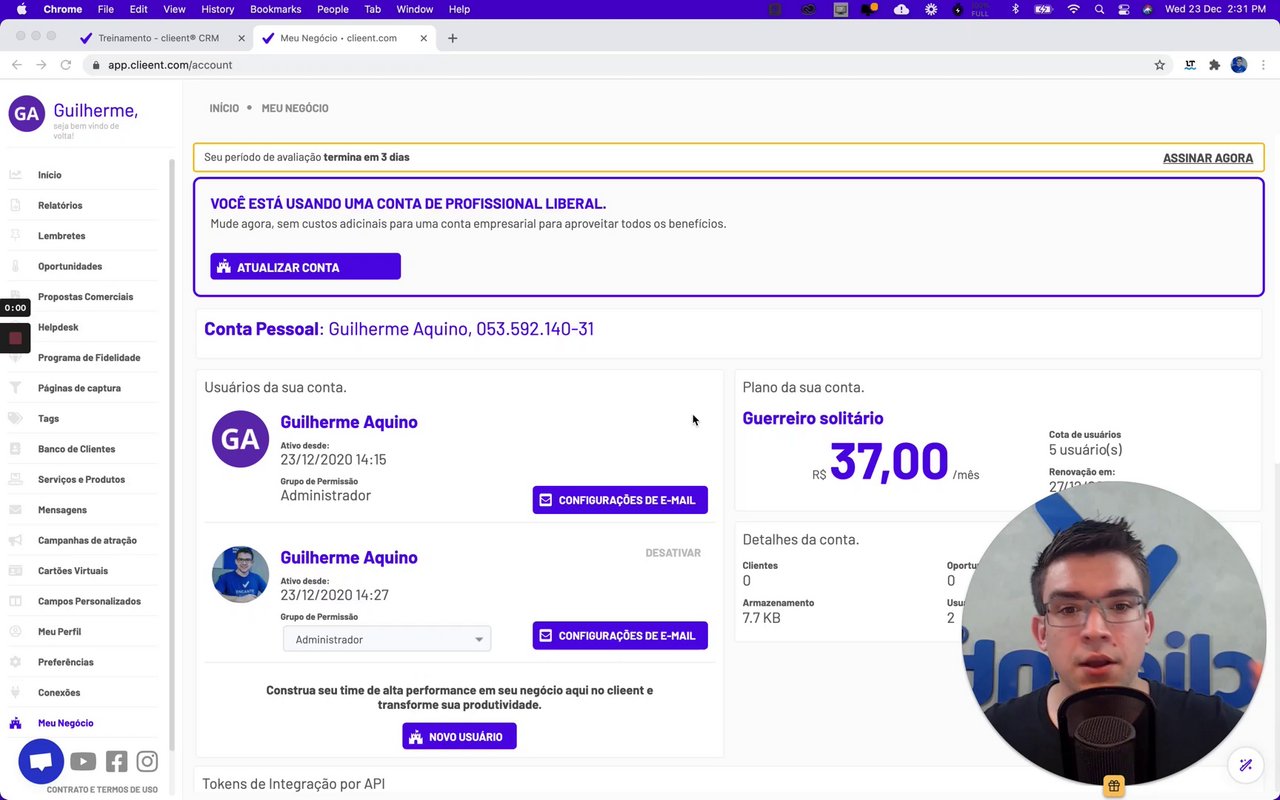Open Helpdesk in sidebar
Viewport: 1280px width, 800px height.
click(58, 327)
